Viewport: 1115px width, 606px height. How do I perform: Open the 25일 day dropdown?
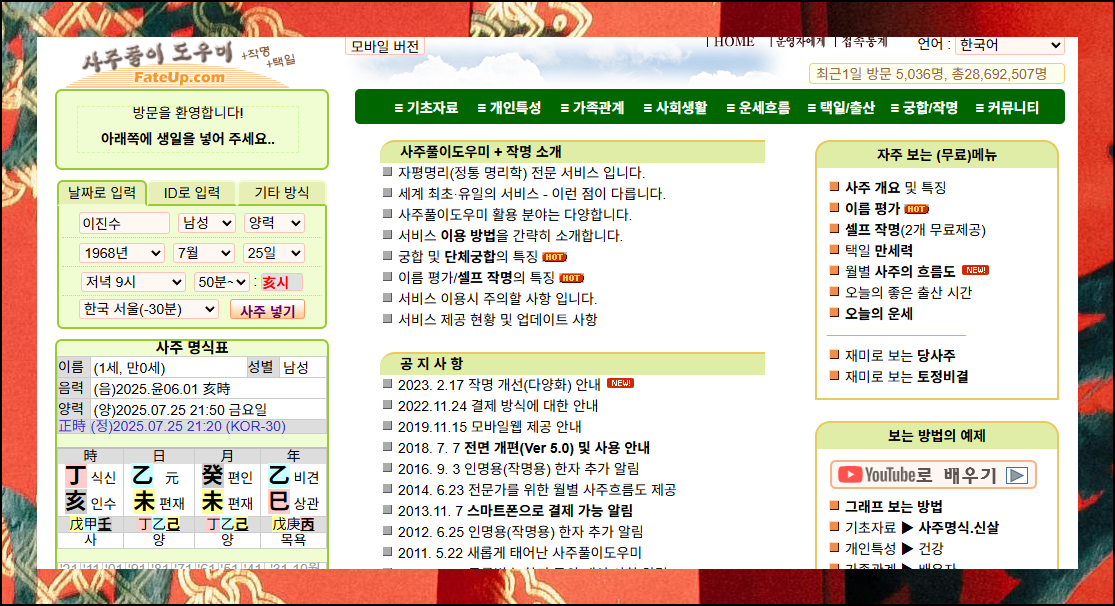coord(274,253)
